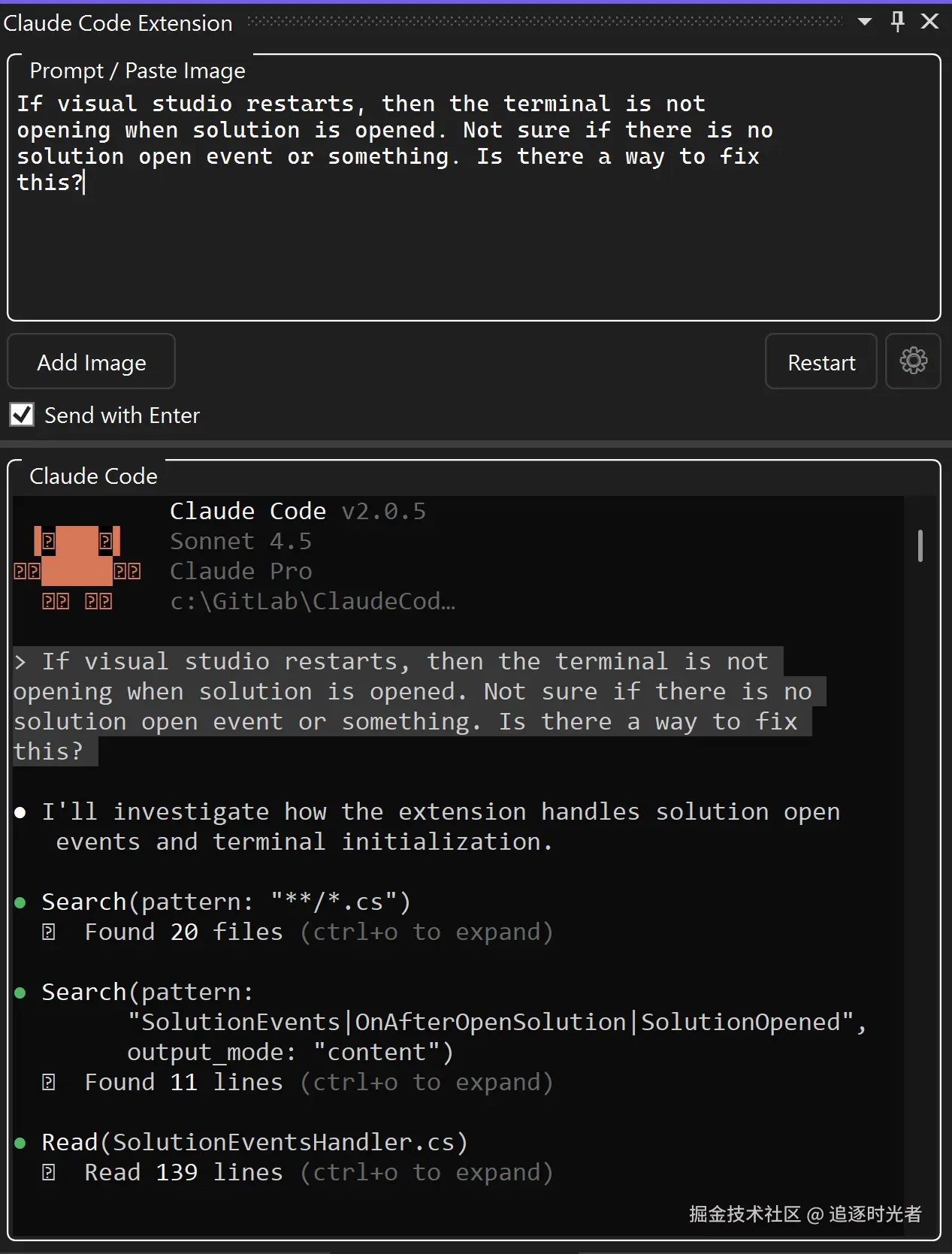This screenshot has width=952, height=1254.
Task: Open the settings gear next to Restart
Action: point(913,361)
